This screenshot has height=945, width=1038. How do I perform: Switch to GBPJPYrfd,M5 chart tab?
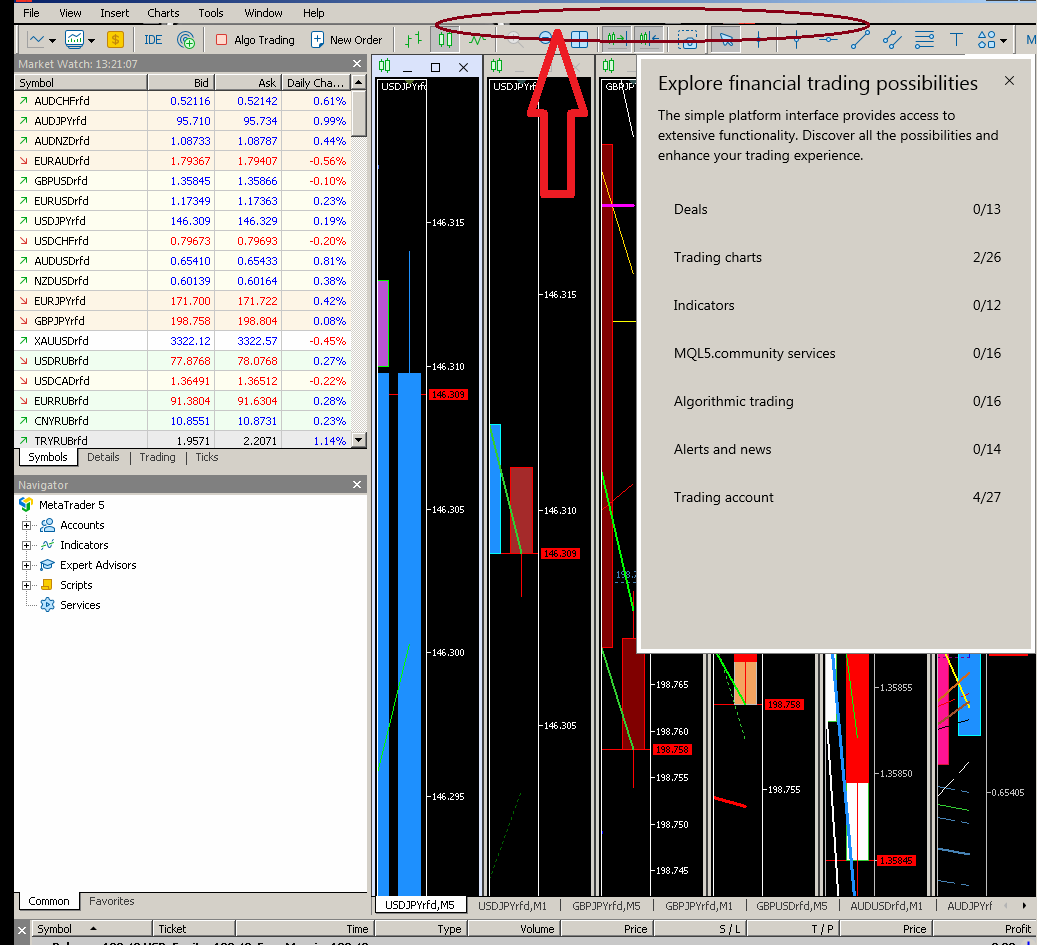[x=606, y=906]
